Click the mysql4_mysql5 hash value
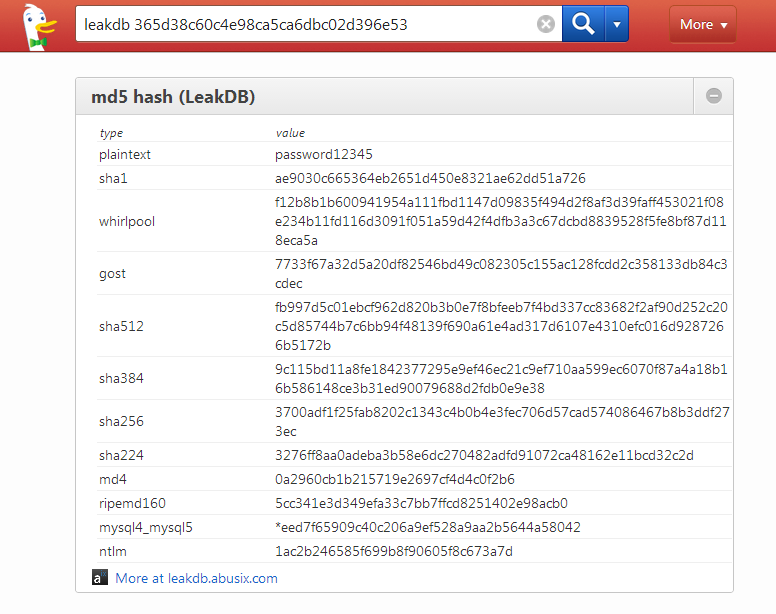 pyautogui.click(x=428, y=527)
